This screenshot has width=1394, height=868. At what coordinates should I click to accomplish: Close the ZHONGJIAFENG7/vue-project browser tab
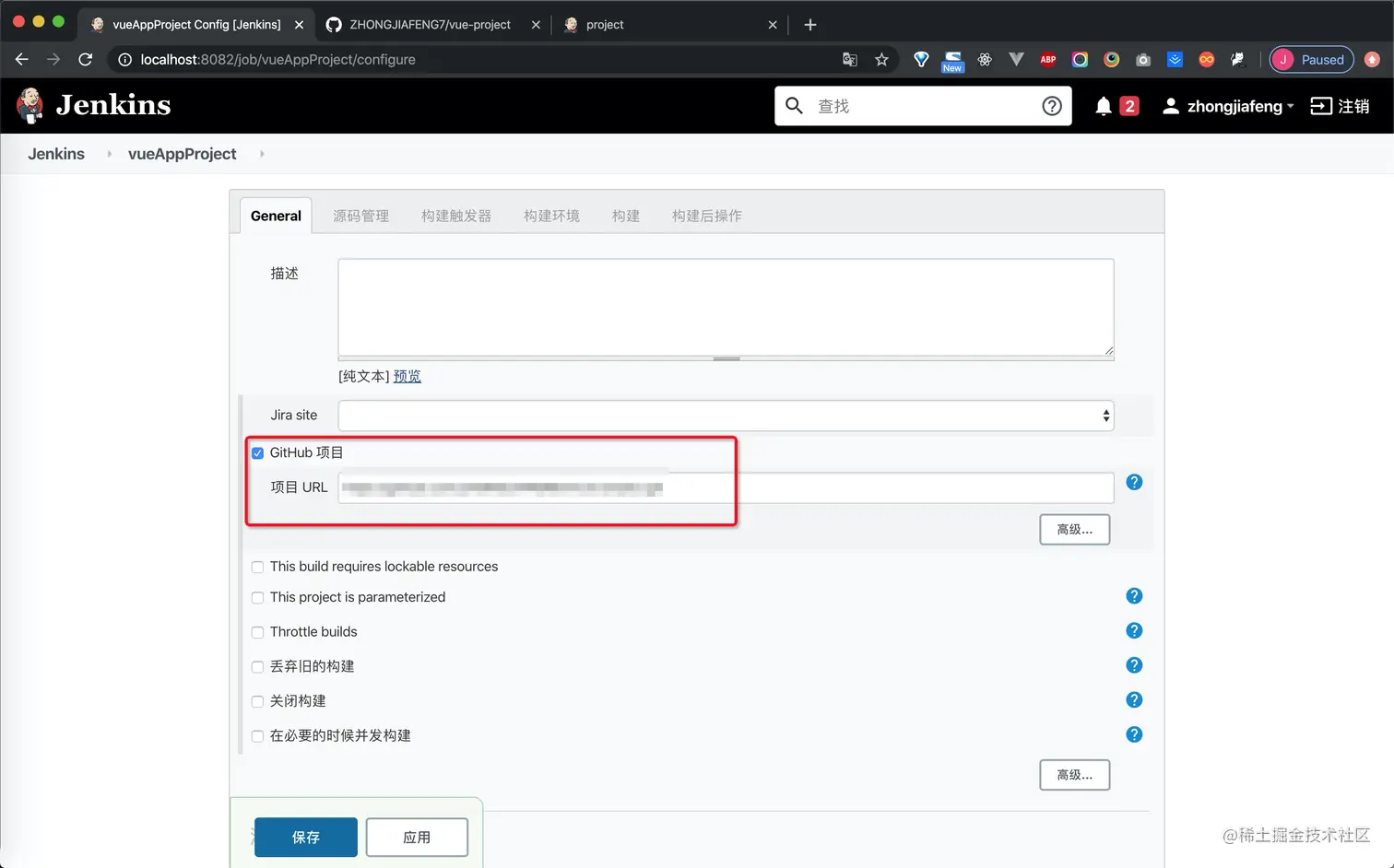coord(536,25)
